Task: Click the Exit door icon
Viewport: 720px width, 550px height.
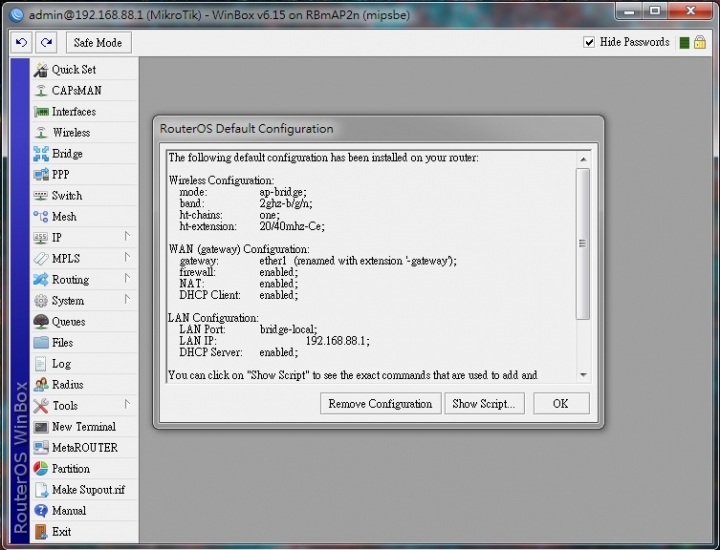Action: pos(41,532)
